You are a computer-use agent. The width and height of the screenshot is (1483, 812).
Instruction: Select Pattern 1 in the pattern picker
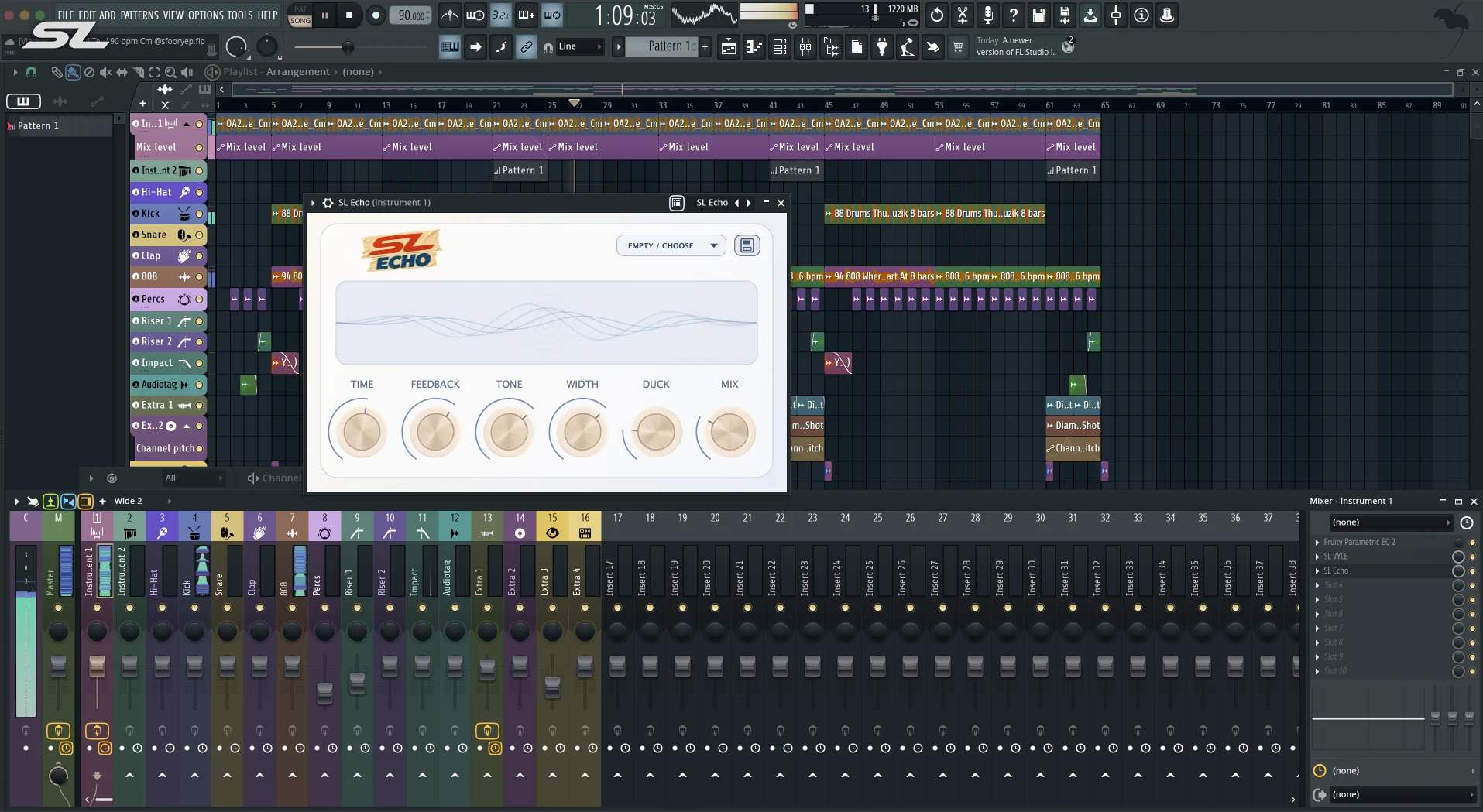click(59, 125)
